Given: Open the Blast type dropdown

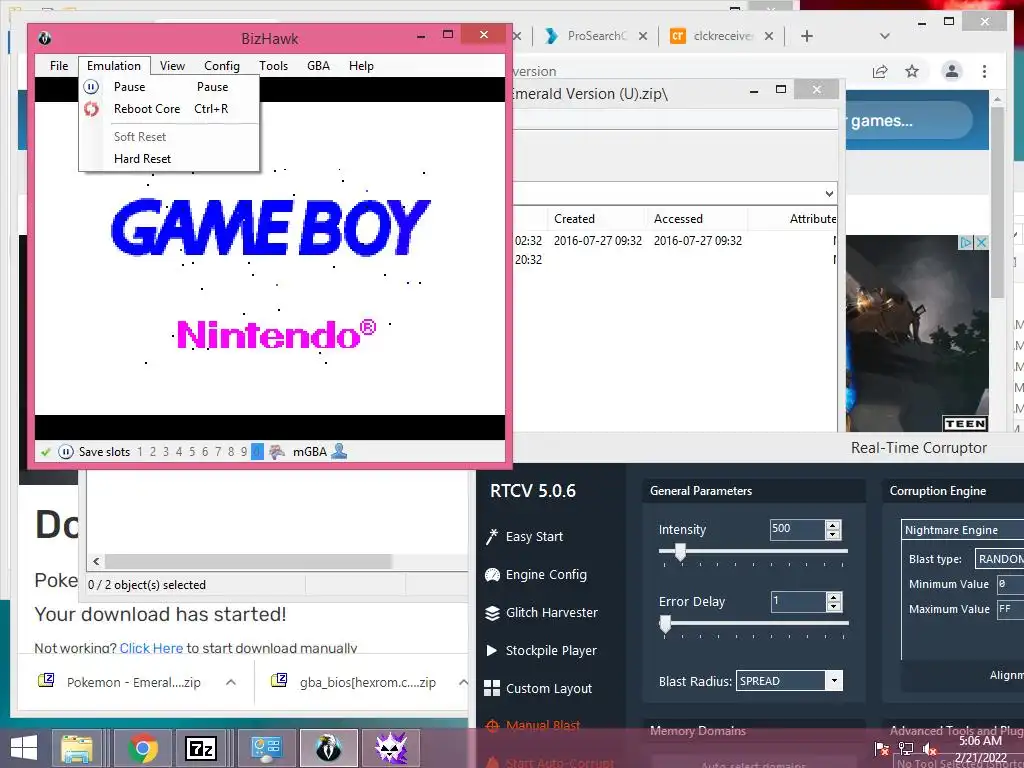Looking at the screenshot, I should point(999,559).
